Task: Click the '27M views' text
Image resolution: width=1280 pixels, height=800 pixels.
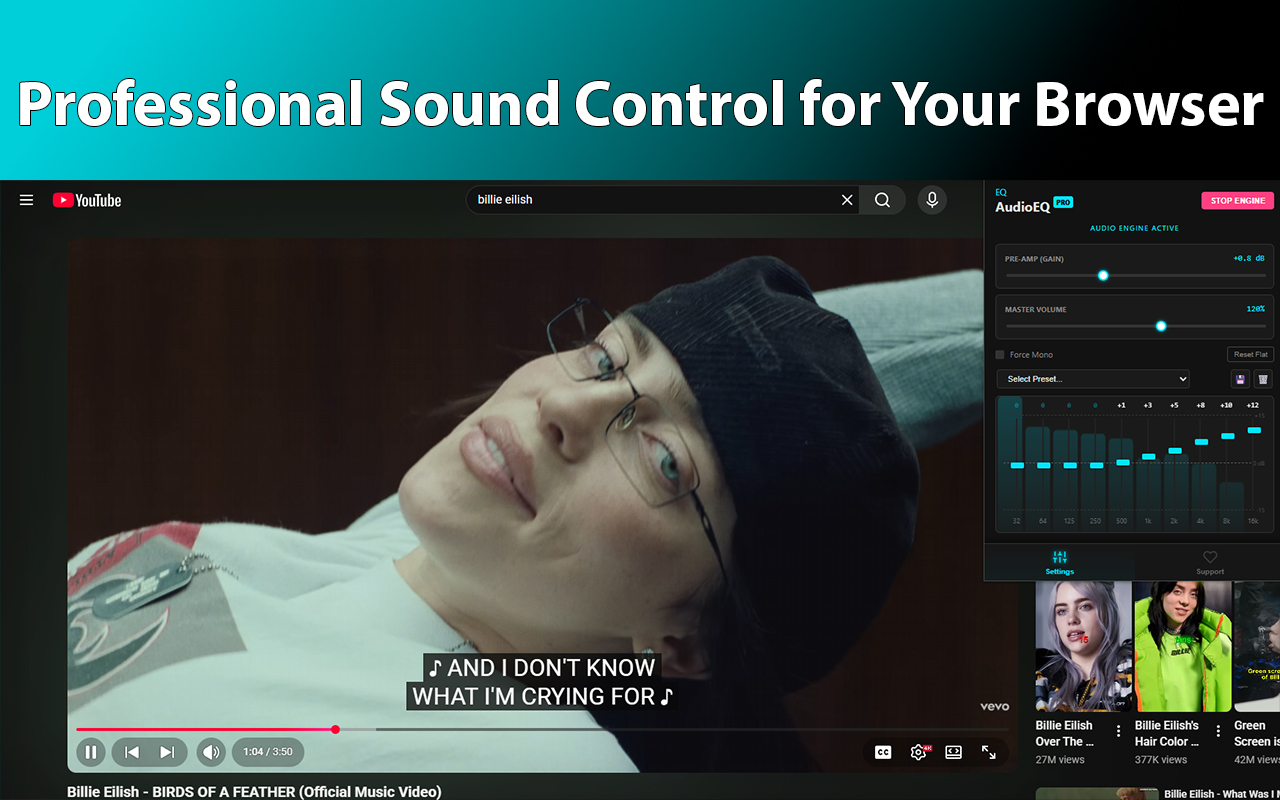Action: pyautogui.click(x=1060, y=760)
